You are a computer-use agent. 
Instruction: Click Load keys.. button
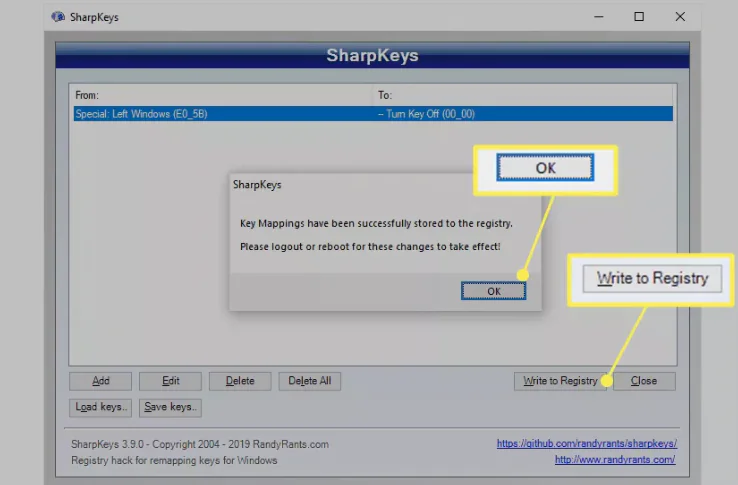[100, 407]
